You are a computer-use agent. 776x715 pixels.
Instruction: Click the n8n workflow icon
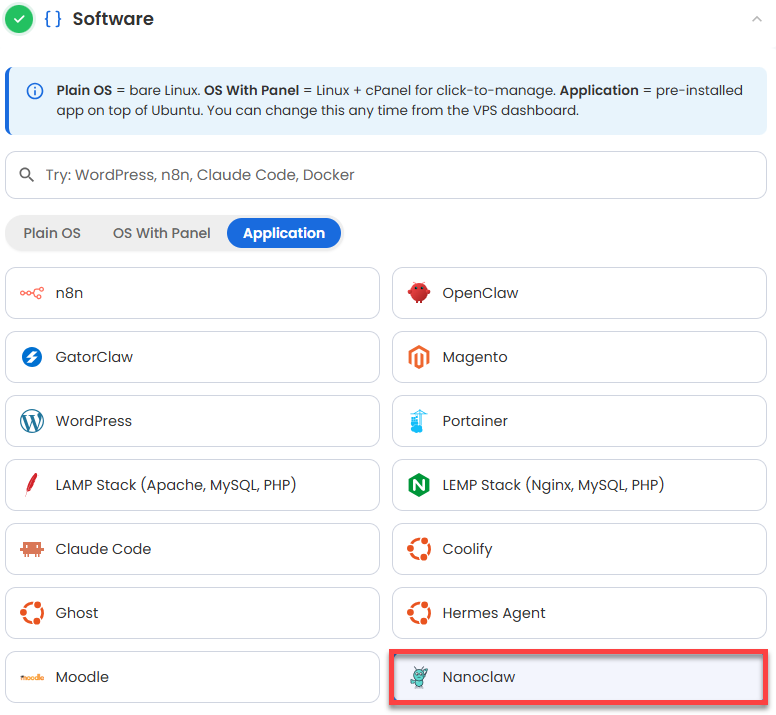[x=32, y=293]
